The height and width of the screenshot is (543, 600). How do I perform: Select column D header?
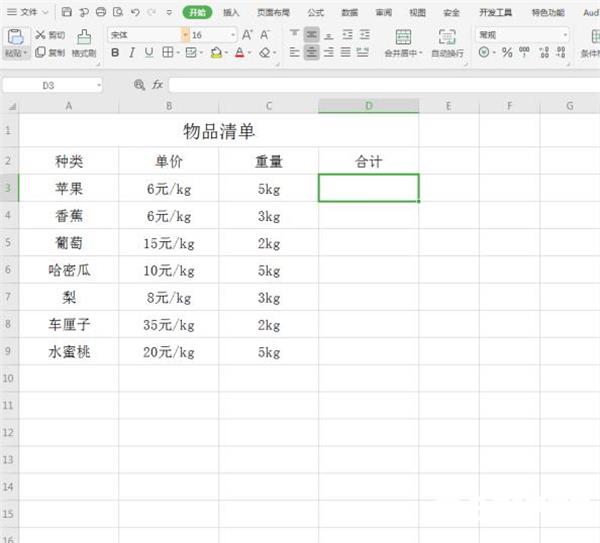[368, 106]
